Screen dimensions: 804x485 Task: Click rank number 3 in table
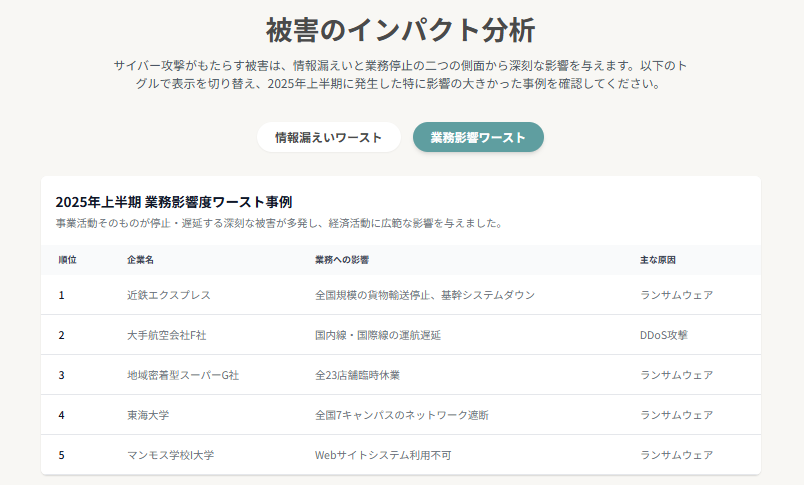click(62, 375)
